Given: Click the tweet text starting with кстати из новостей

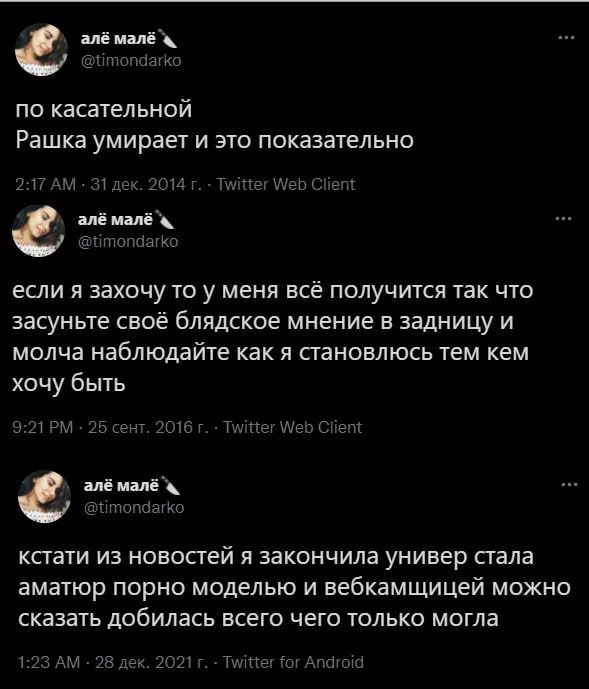Looking at the screenshot, I should click(294, 587).
